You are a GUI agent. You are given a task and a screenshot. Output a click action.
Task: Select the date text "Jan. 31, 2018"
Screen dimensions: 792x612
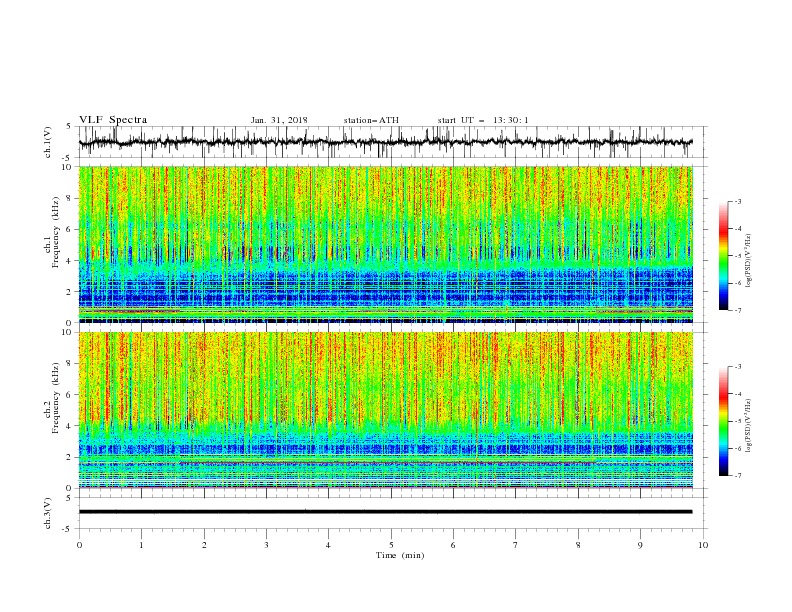coord(279,120)
